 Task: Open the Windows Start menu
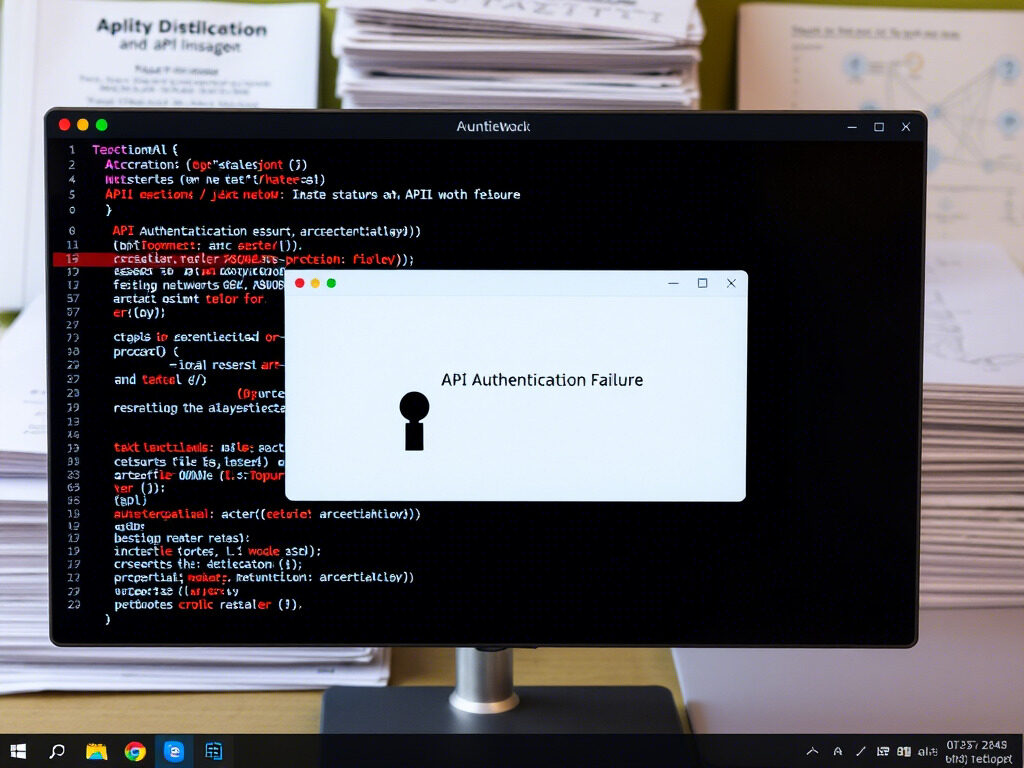pyautogui.click(x=18, y=751)
